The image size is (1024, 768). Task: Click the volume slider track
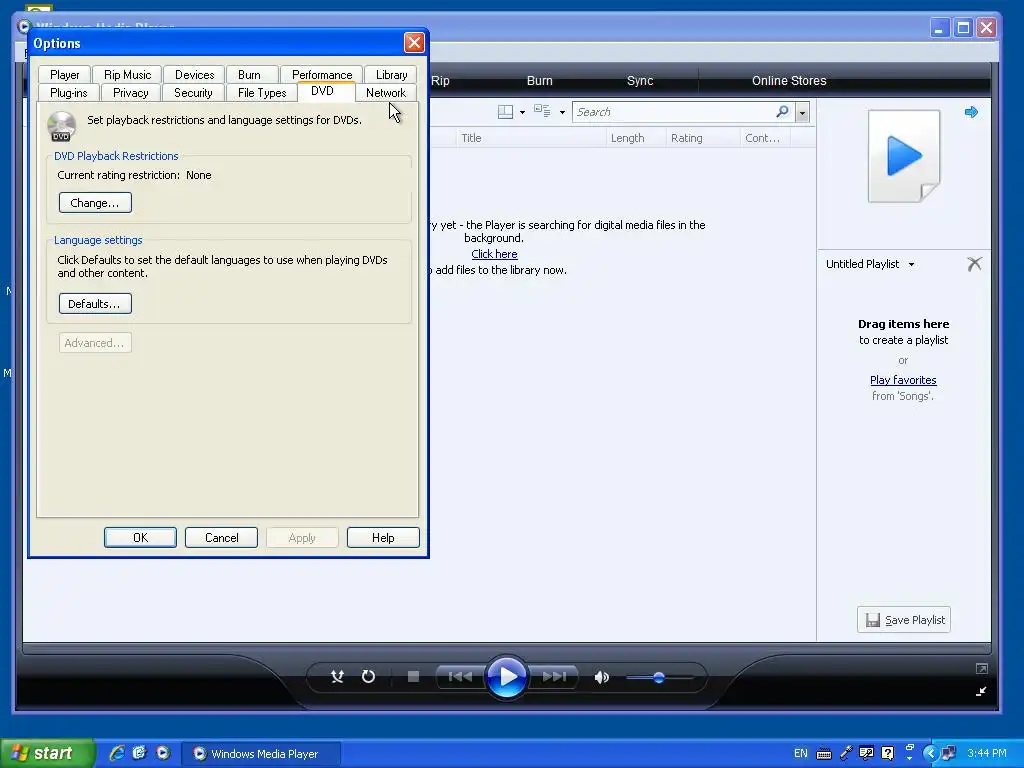click(x=660, y=678)
